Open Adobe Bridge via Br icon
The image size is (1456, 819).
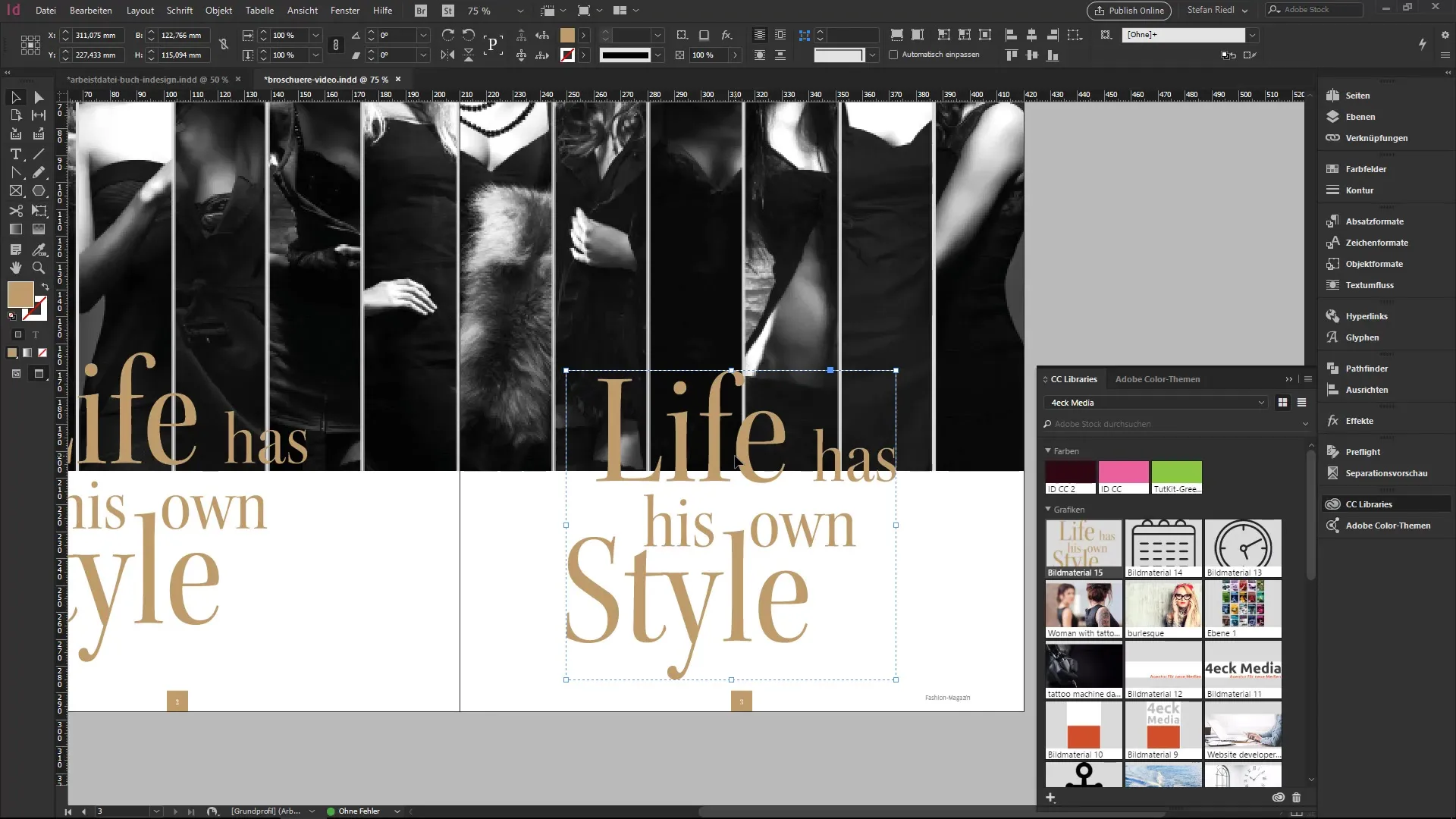[x=421, y=11]
